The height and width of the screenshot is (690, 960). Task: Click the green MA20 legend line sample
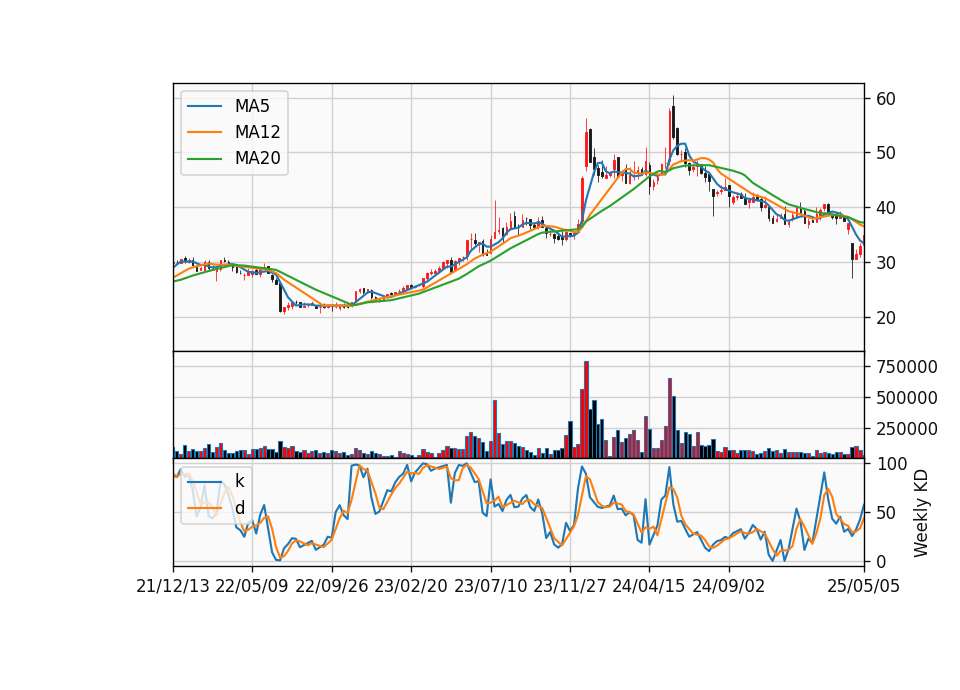coord(204,158)
